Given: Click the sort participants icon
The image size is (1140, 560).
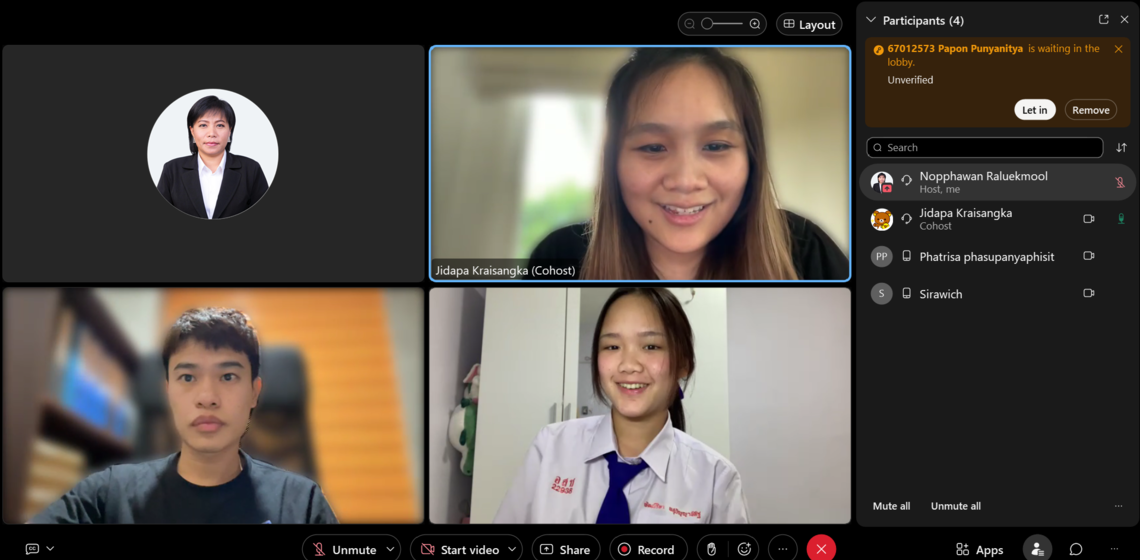Looking at the screenshot, I should (x=1121, y=147).
